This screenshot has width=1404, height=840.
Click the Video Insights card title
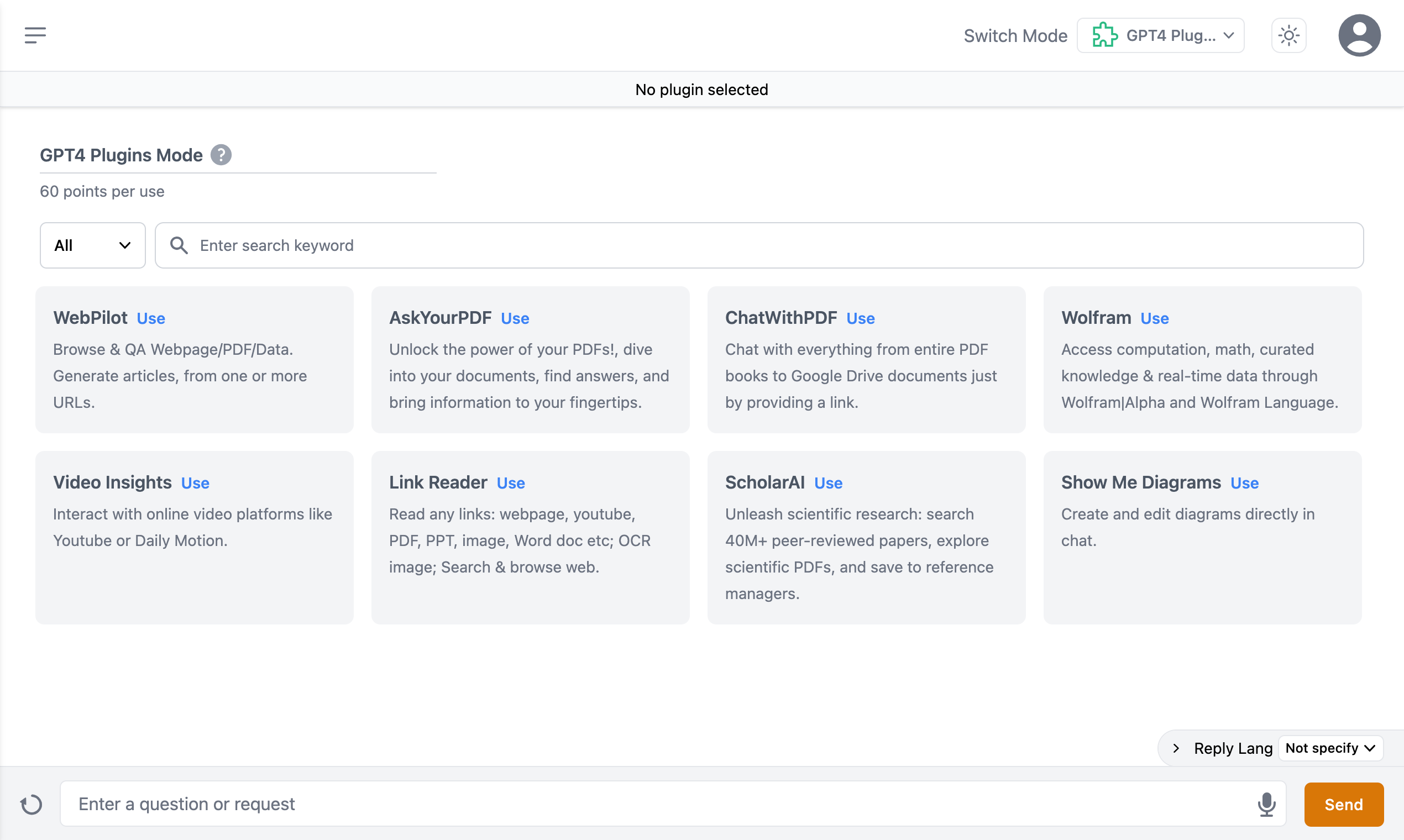(x=112, y=482)
